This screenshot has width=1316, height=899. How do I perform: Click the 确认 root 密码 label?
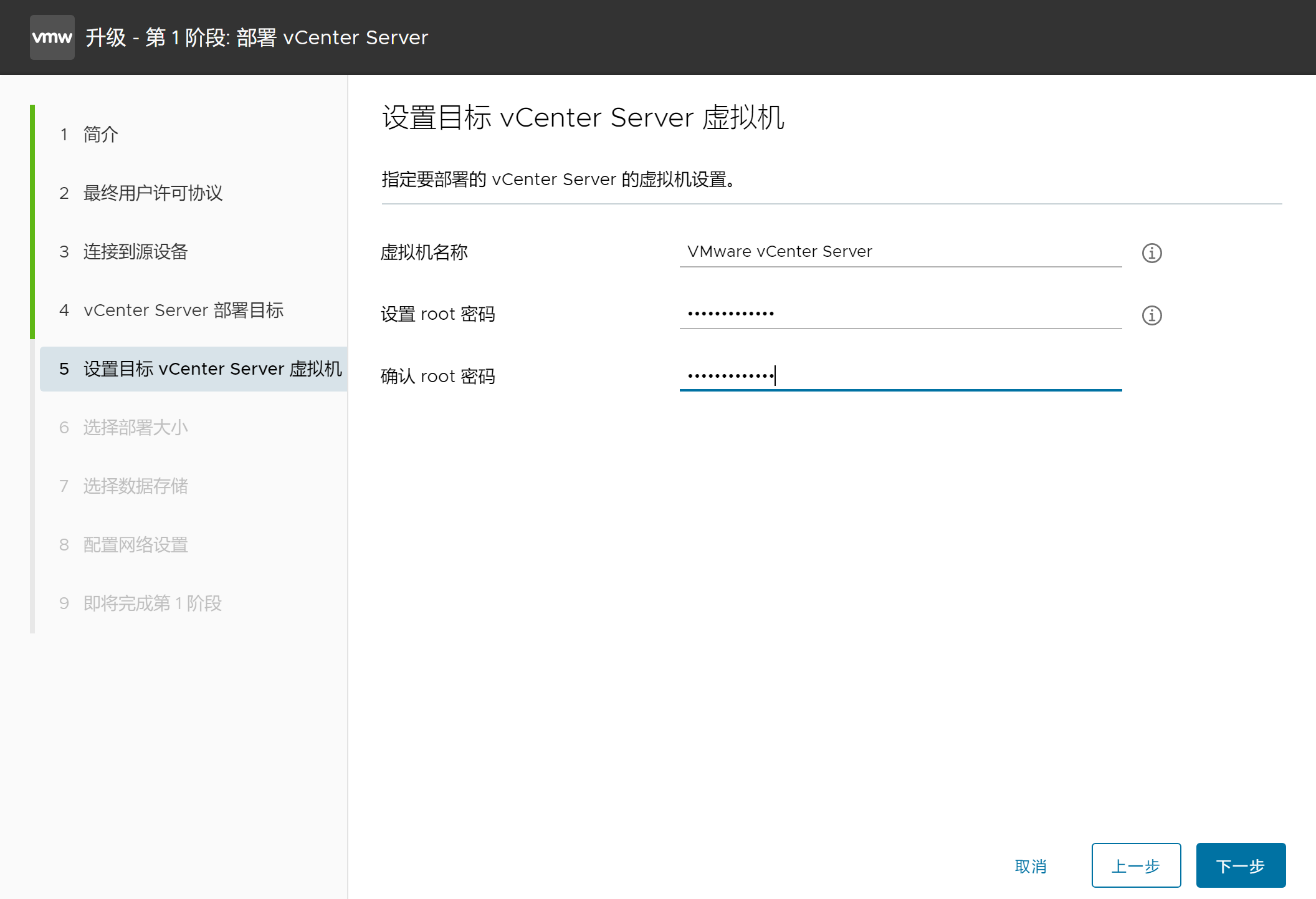click(438, 377)
